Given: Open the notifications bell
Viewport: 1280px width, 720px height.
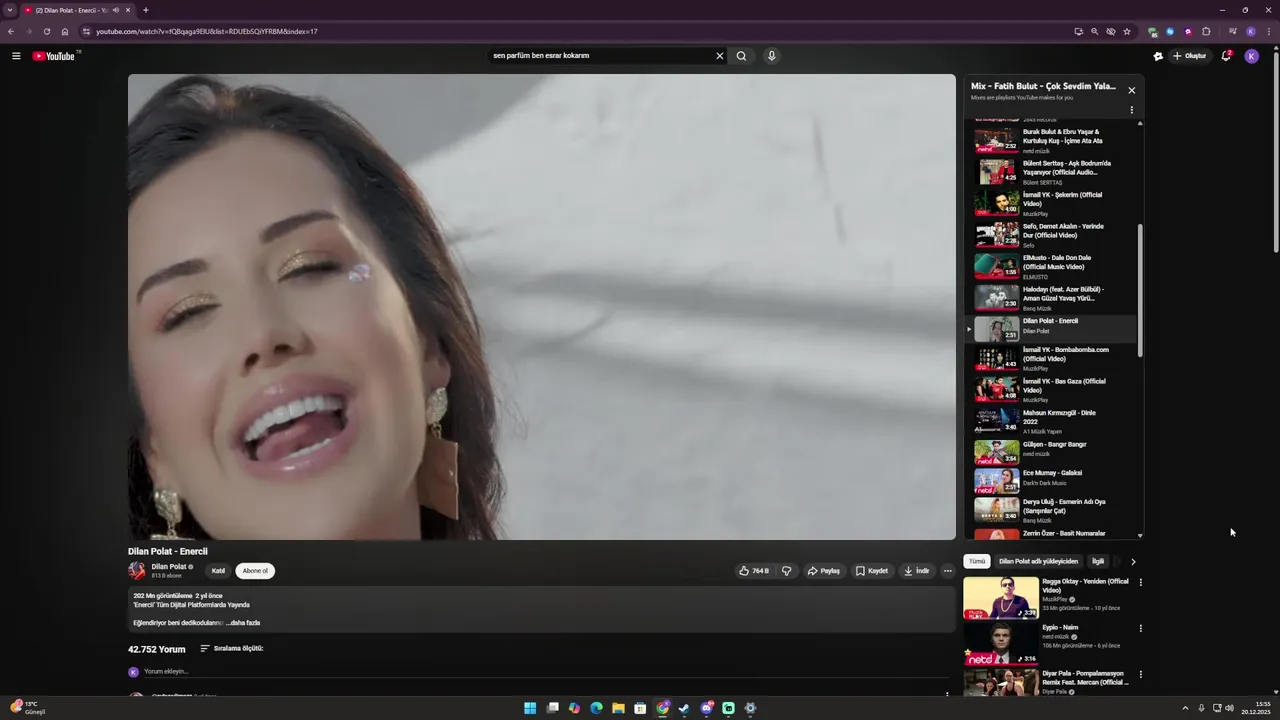Looking at the screenshot, I should click(1226, 56).
